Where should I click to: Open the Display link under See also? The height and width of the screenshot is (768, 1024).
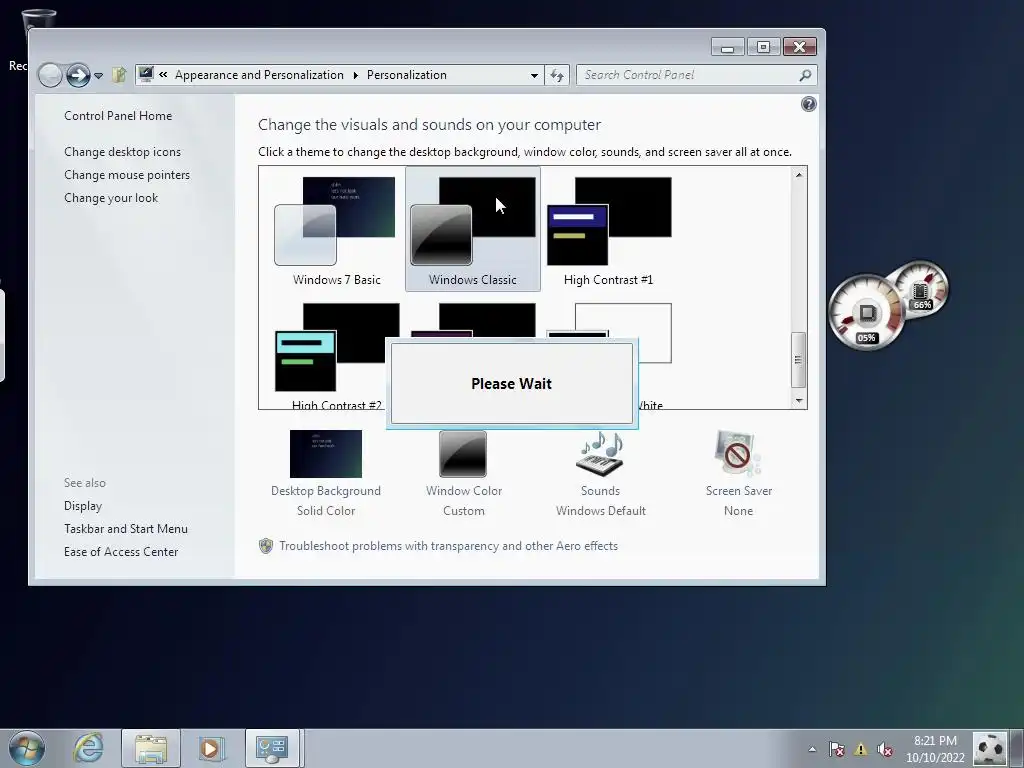tap(83, 505)
